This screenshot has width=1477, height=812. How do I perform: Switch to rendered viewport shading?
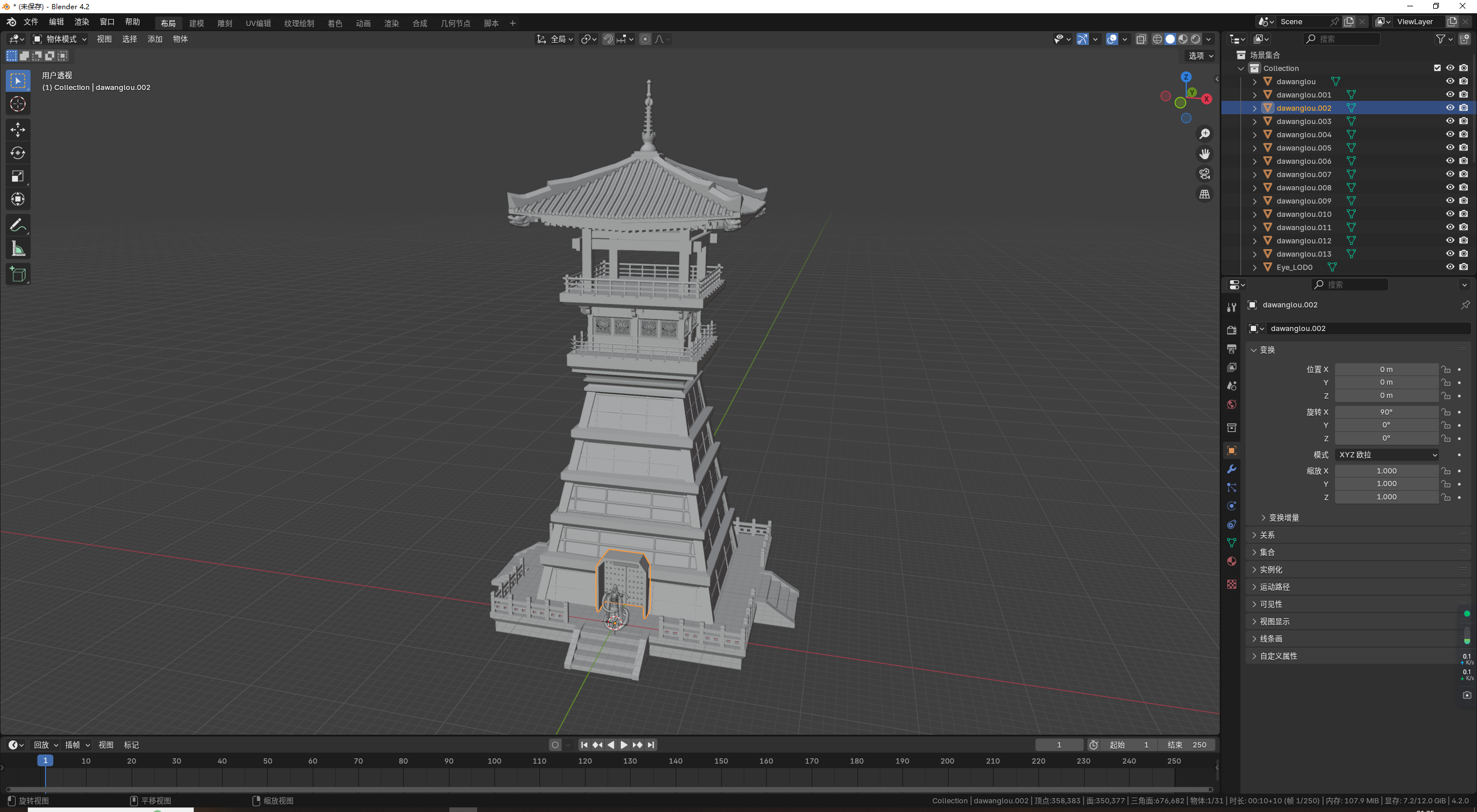pyautogui.click(x=1196, y=39)
